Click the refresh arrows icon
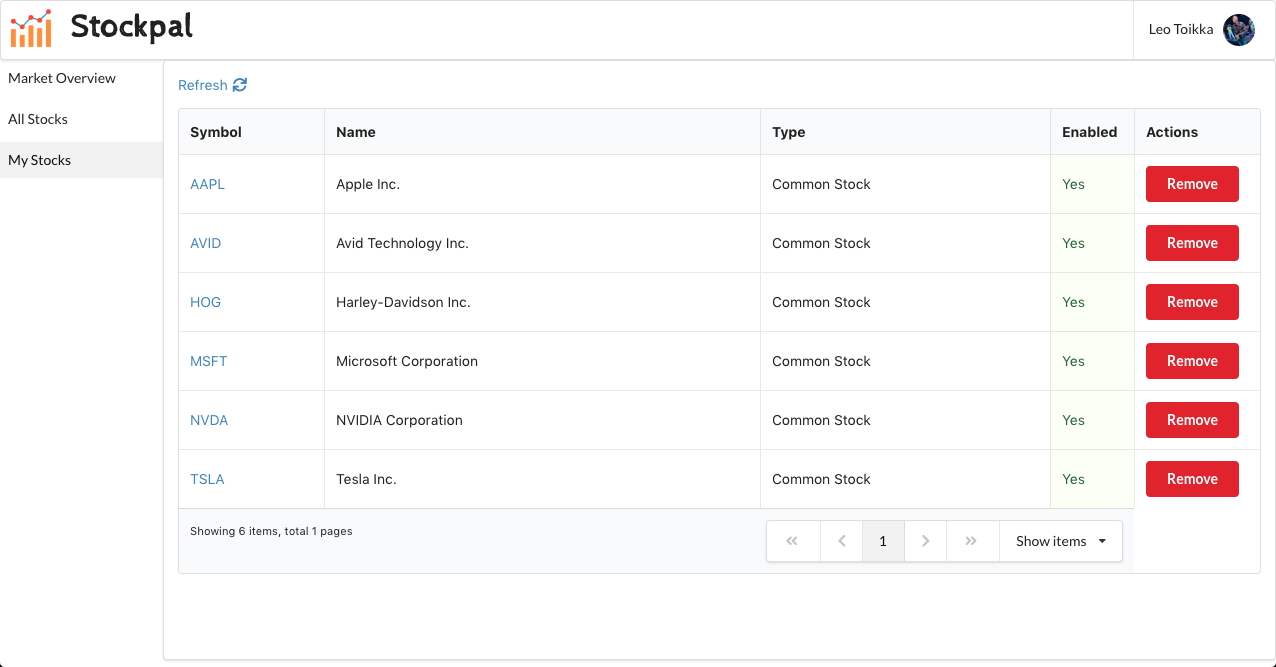 (240, 85)
